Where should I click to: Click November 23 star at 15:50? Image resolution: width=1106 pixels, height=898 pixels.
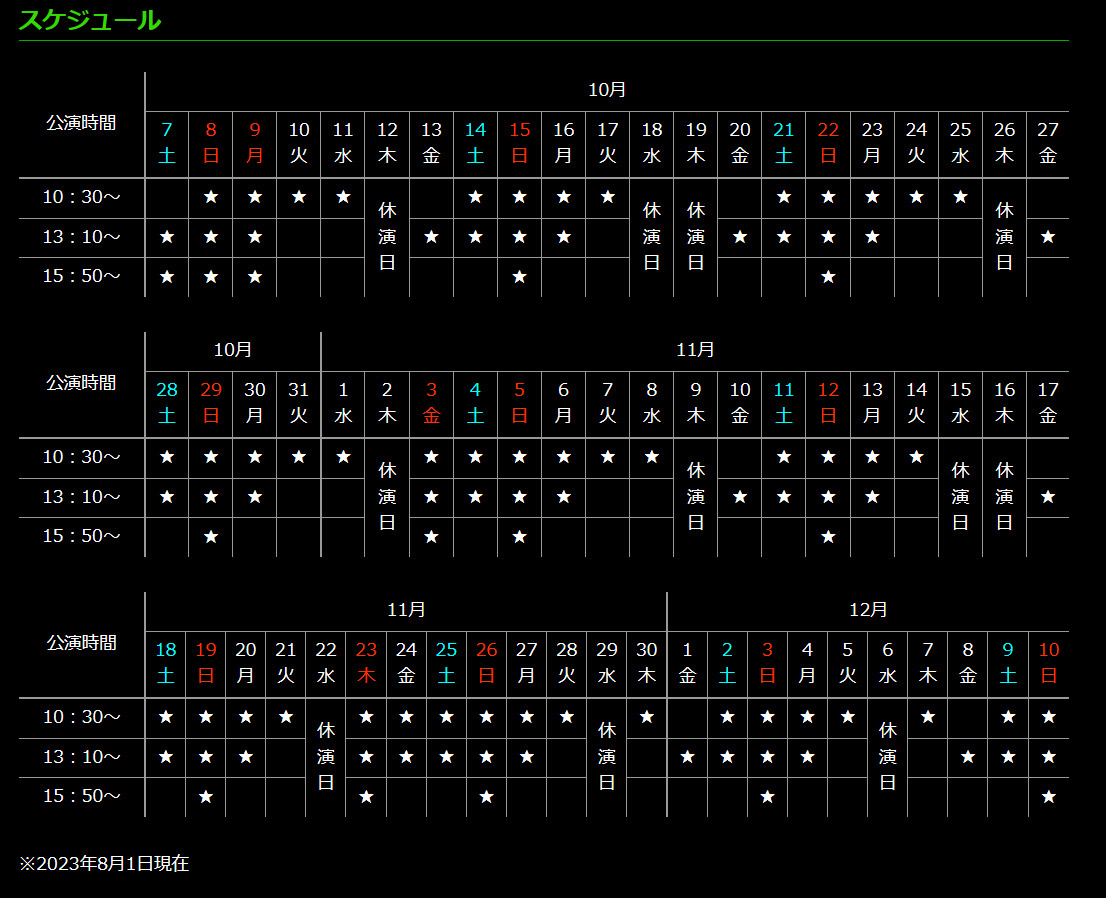(x=366, y=797)
